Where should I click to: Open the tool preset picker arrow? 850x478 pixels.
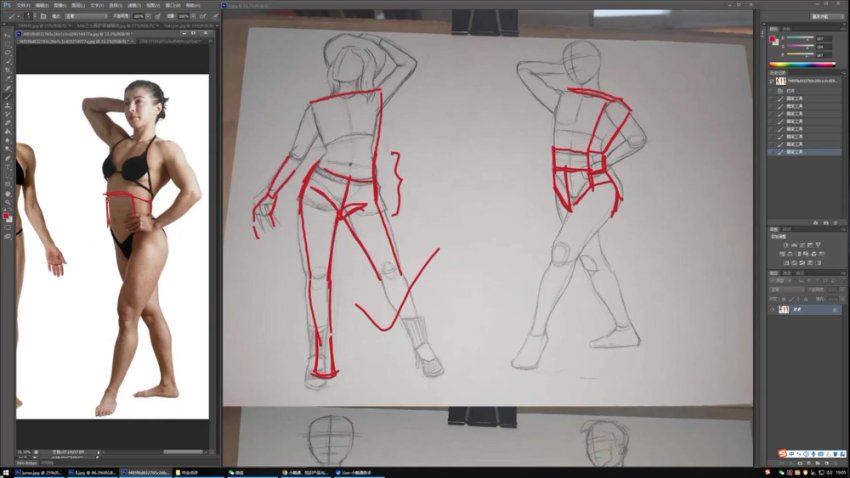tap(18, 16)
